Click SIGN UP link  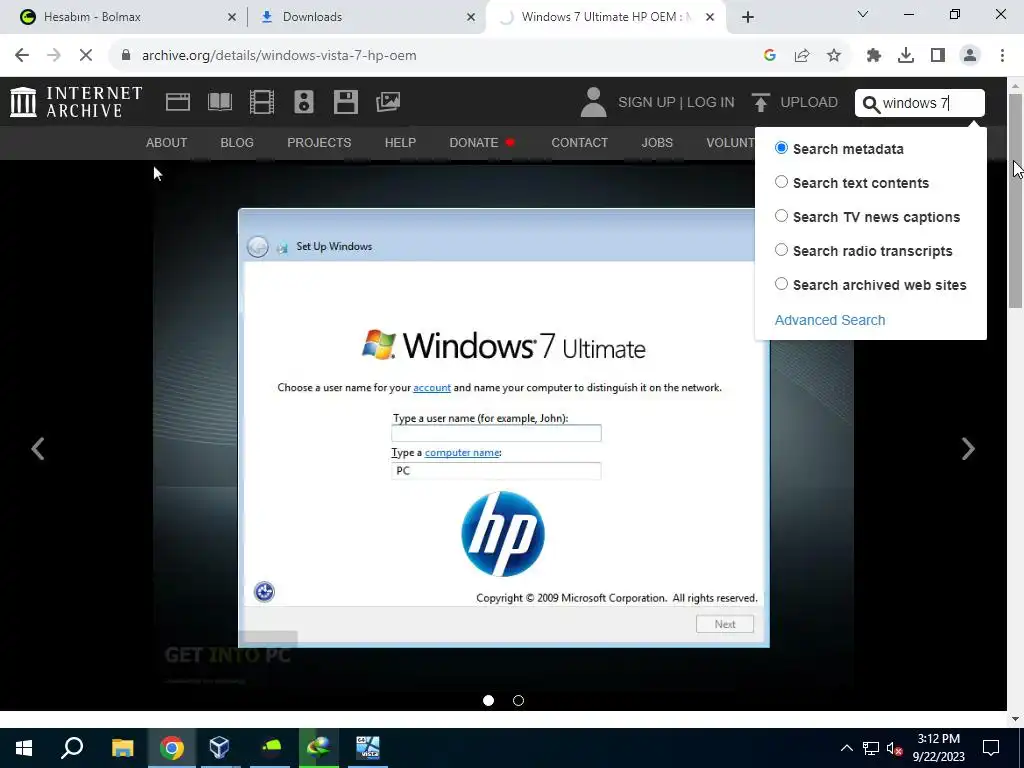647,103
